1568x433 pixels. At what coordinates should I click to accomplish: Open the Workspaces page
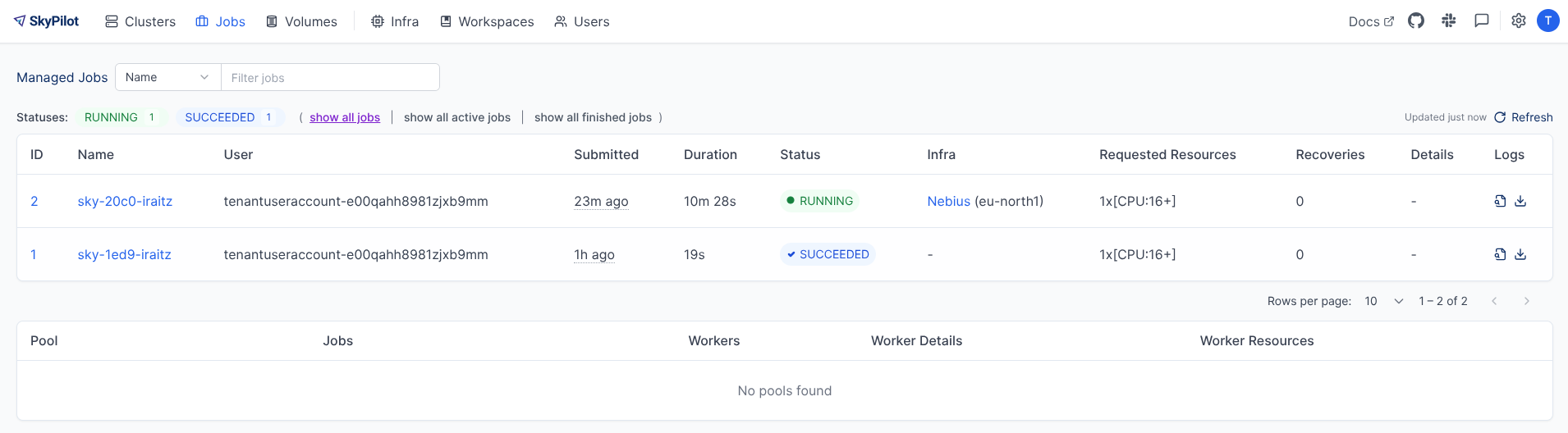pyautogui.click(x=487, y=21)
